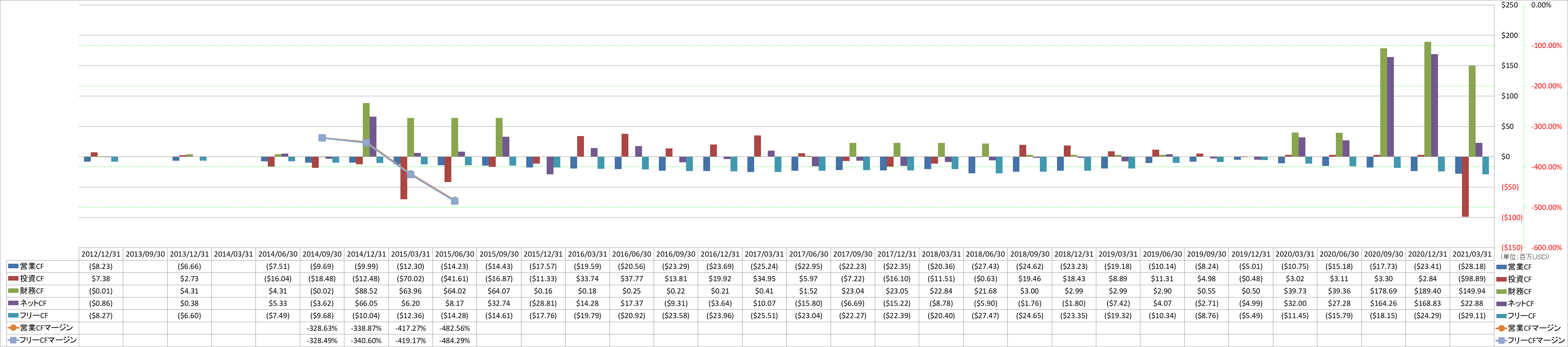Click the -300.00% secondary axis label
Viewport: 1568px width, 347px height.
1547,127
